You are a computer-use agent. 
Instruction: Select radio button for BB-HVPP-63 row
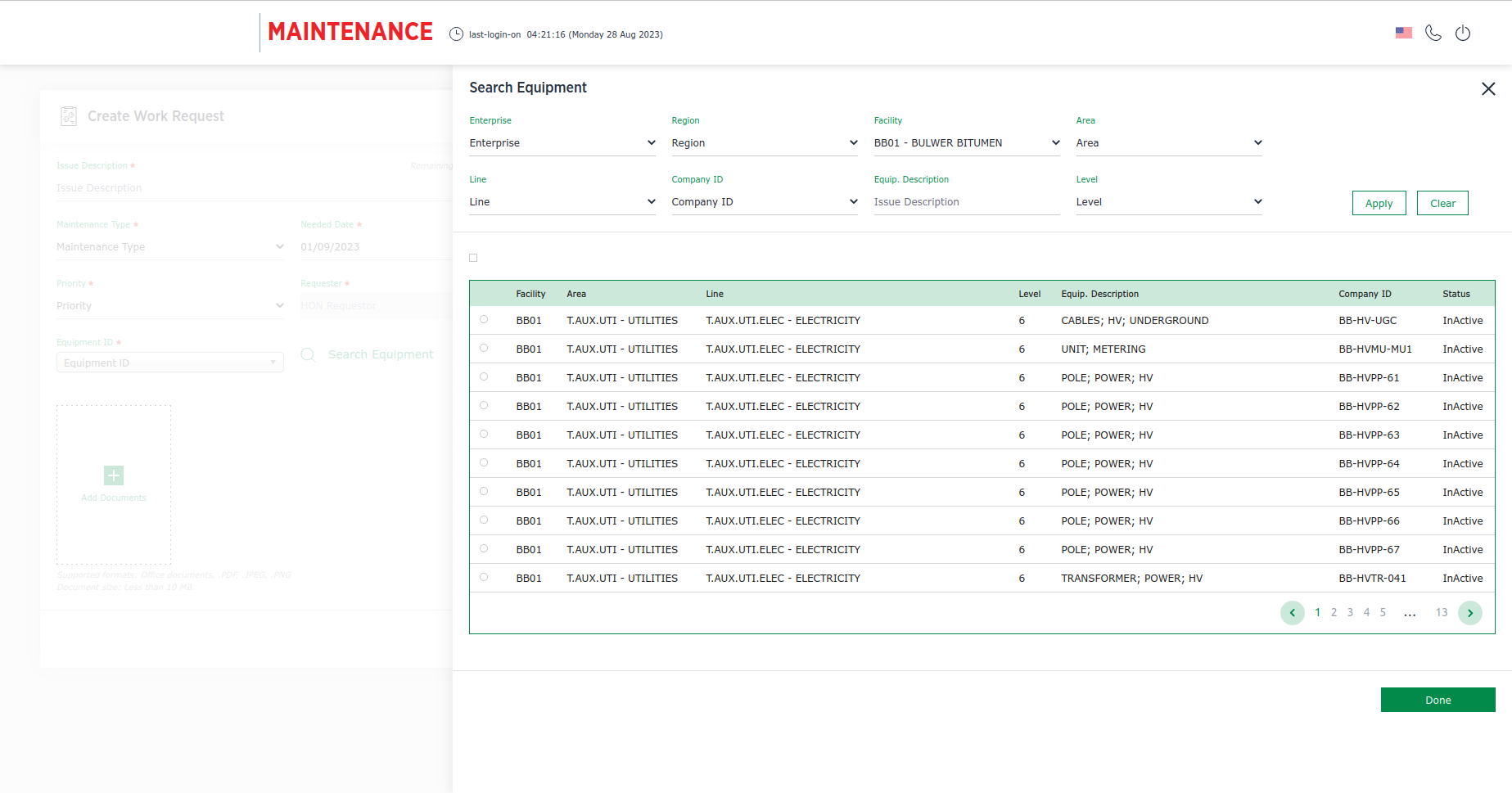coord(484,435)
